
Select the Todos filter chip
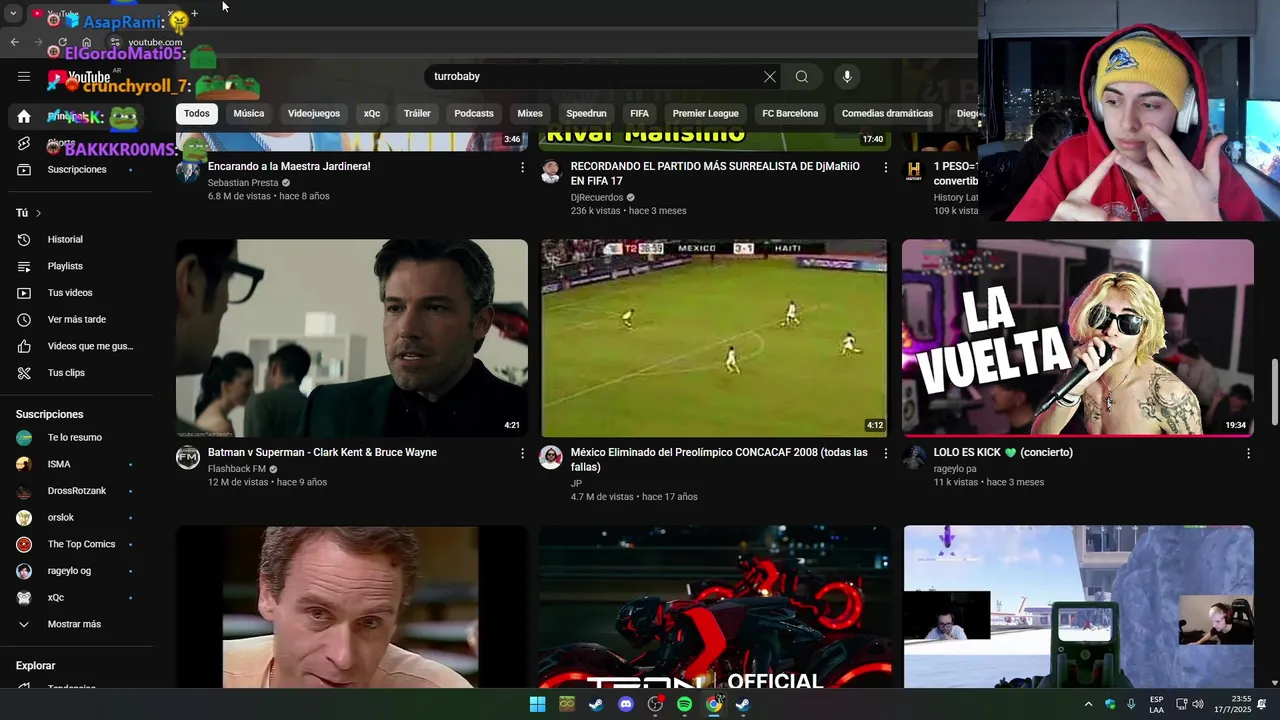point(197,113)
